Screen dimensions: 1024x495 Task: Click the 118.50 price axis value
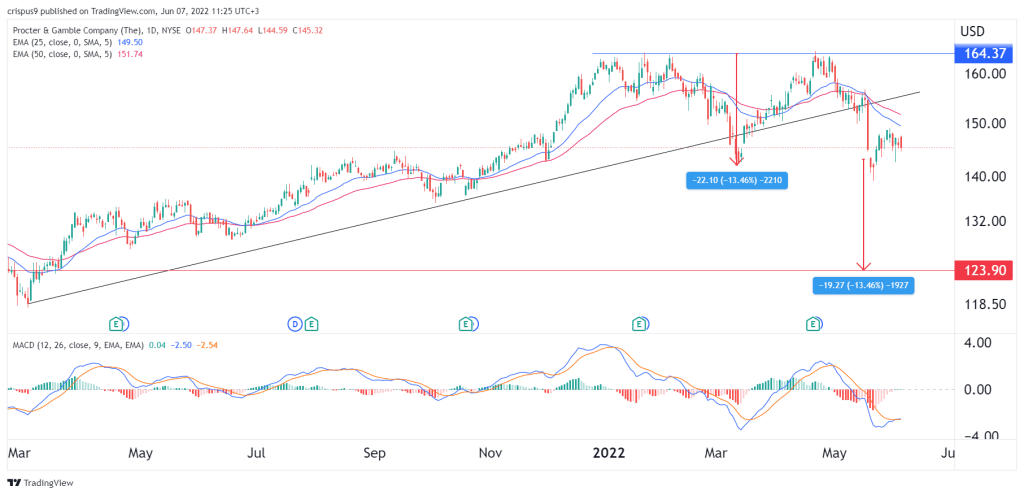click(x=983, y=304)
